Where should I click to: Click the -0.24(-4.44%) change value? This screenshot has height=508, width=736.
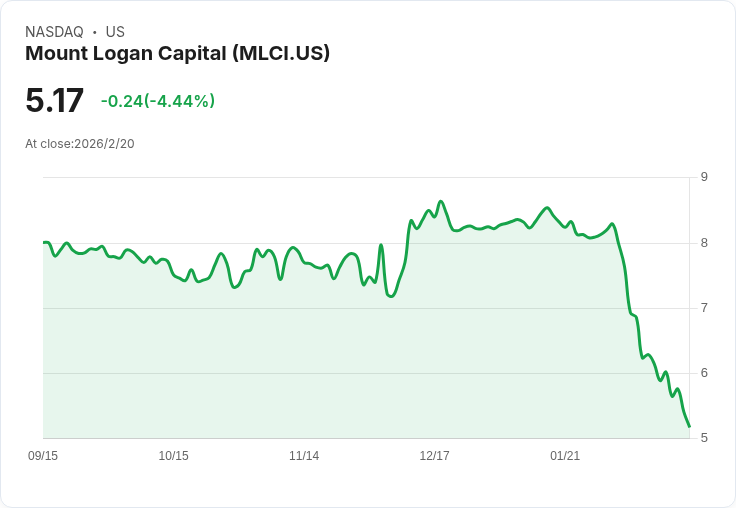[158, 101]
